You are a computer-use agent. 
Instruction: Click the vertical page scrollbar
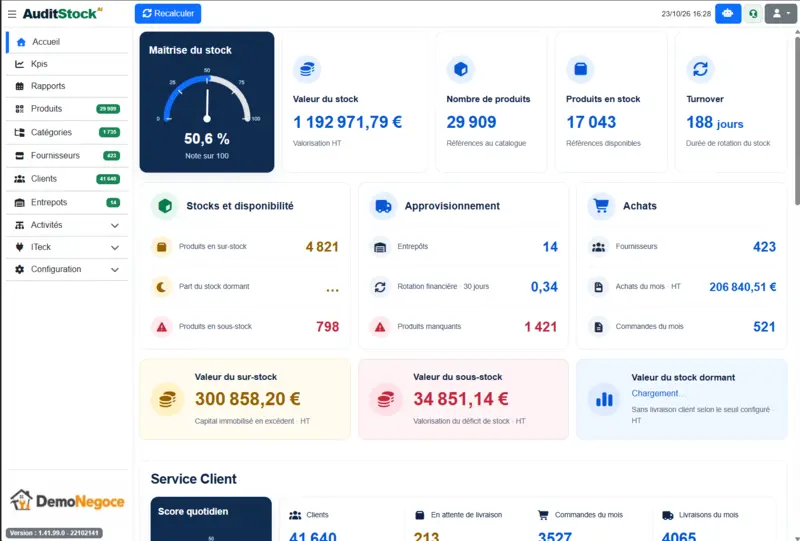click(797, 120)
